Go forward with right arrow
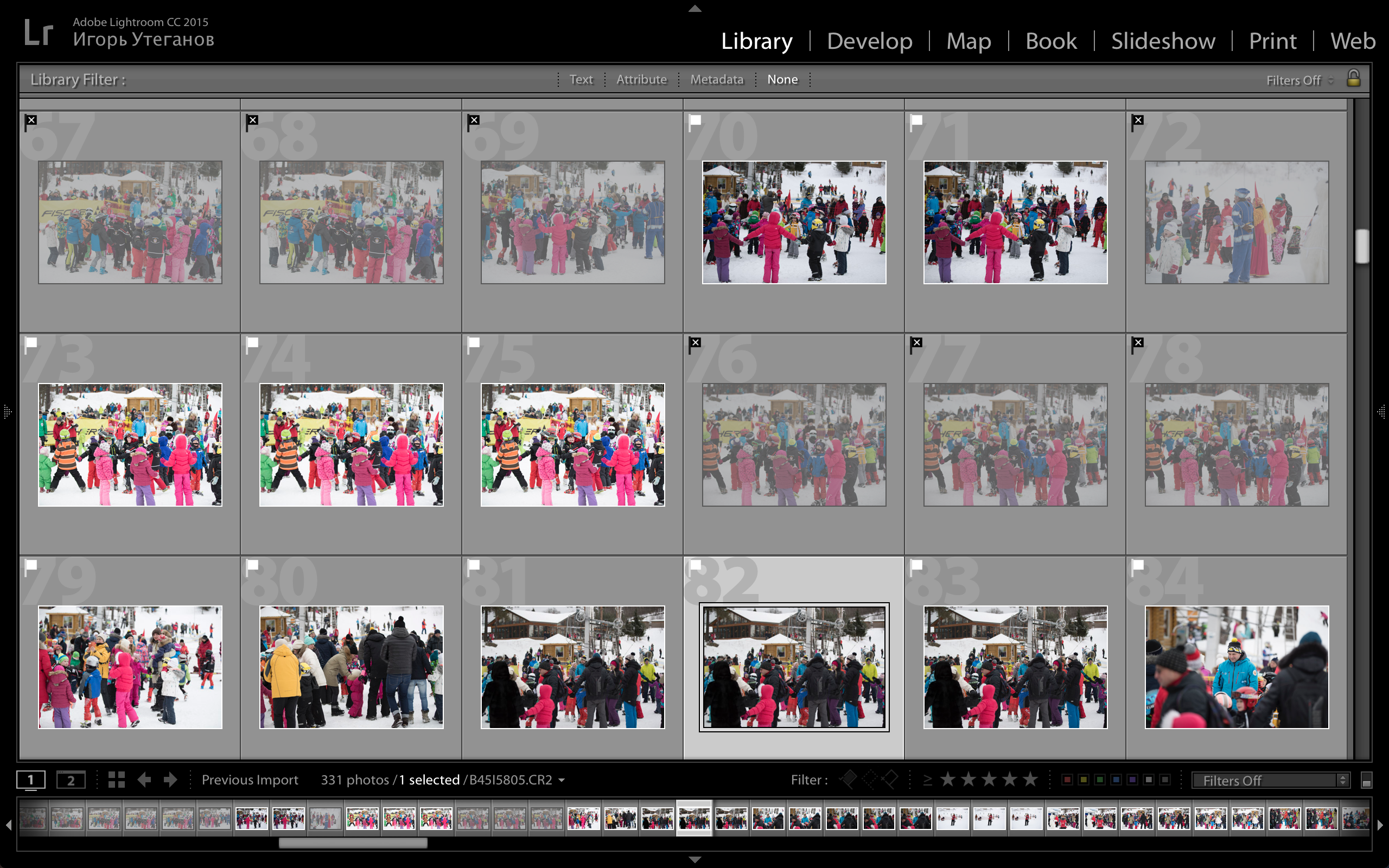This screenshot has height=868, width=1389. pyautogui.click(x=170, y=780)
